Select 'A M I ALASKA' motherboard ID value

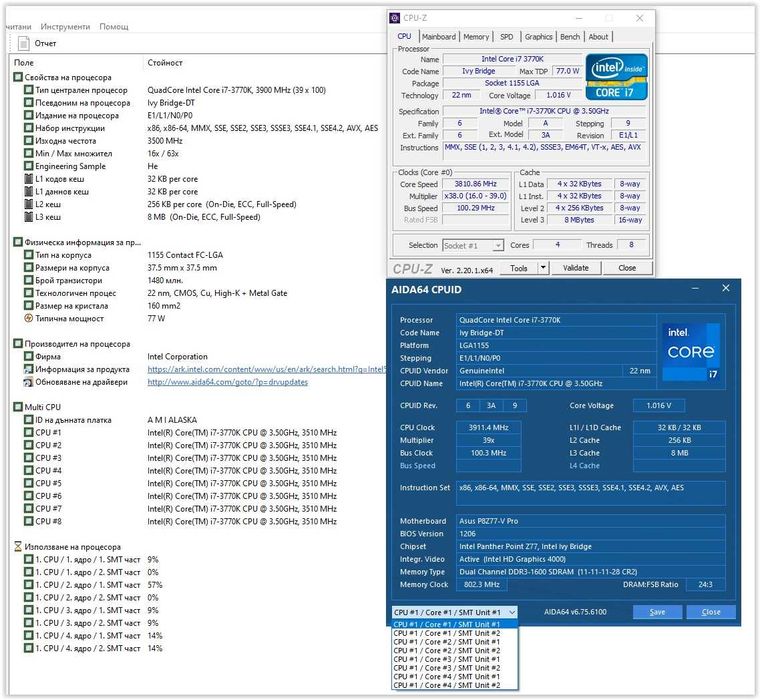coord(172,420)
